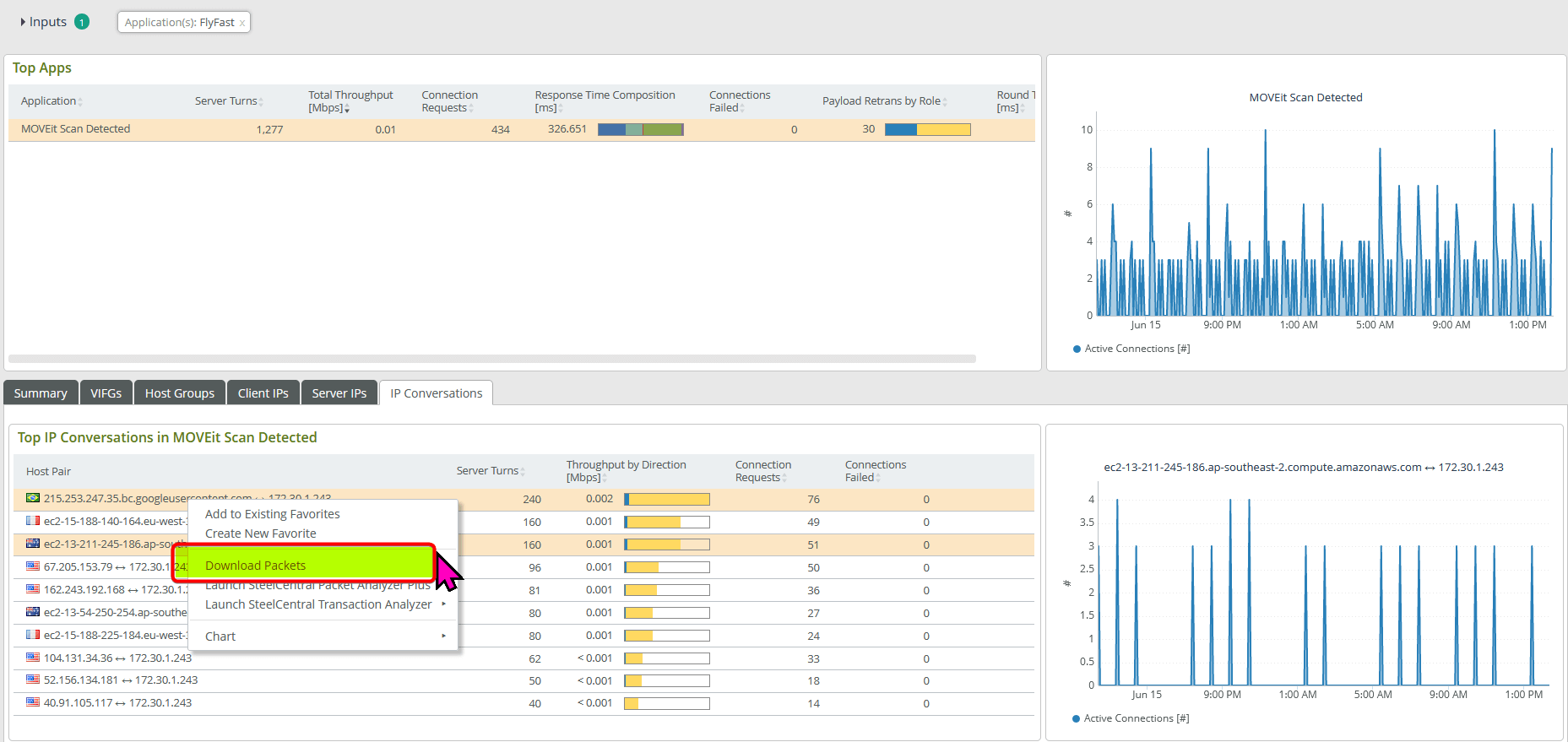Click Australia flag on ec2-13-211-245-186 row
This screenshot has height=742, width=1568.
click(x=33, y=544)
